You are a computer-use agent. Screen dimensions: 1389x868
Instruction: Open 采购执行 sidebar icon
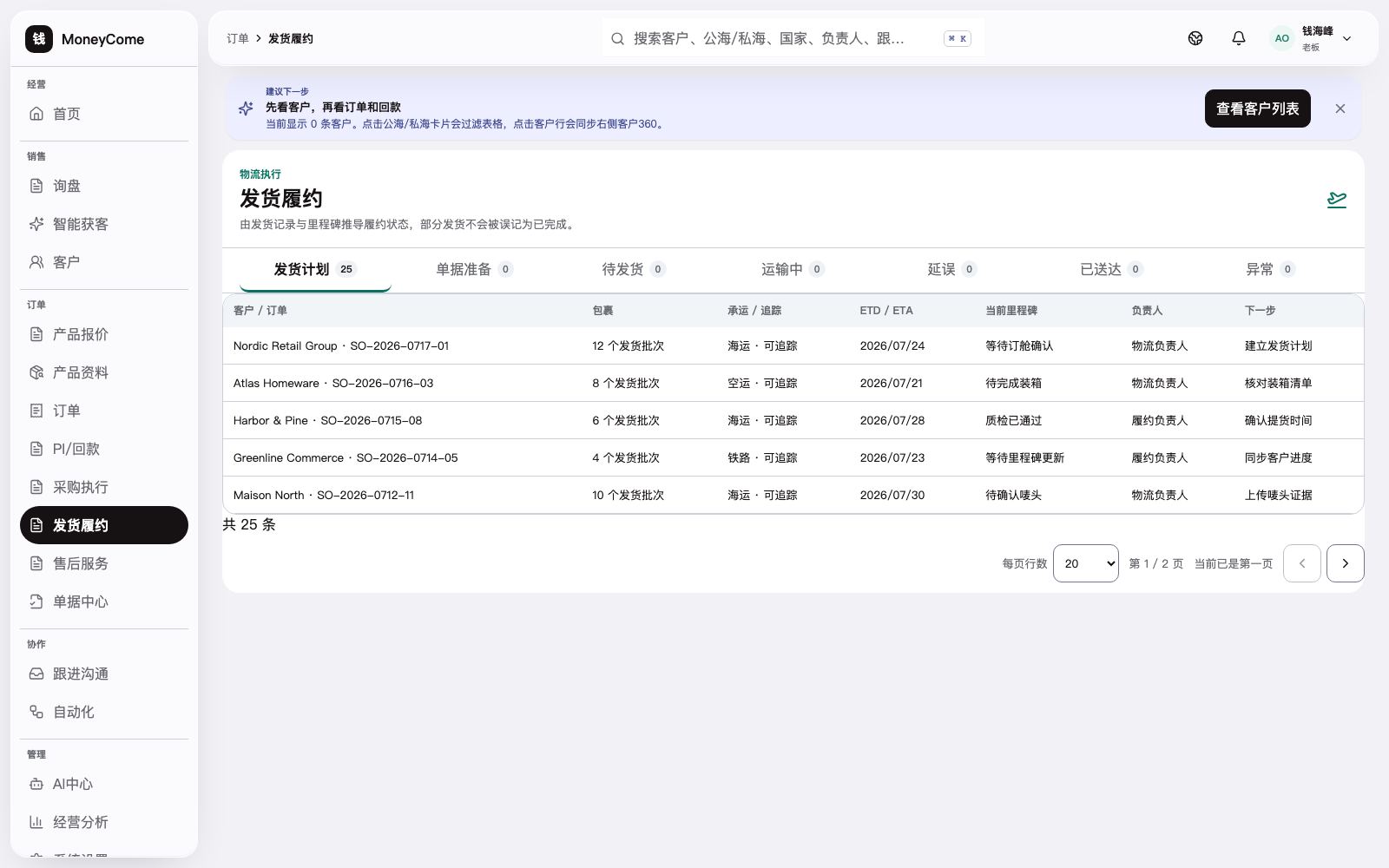coord(36,487)
